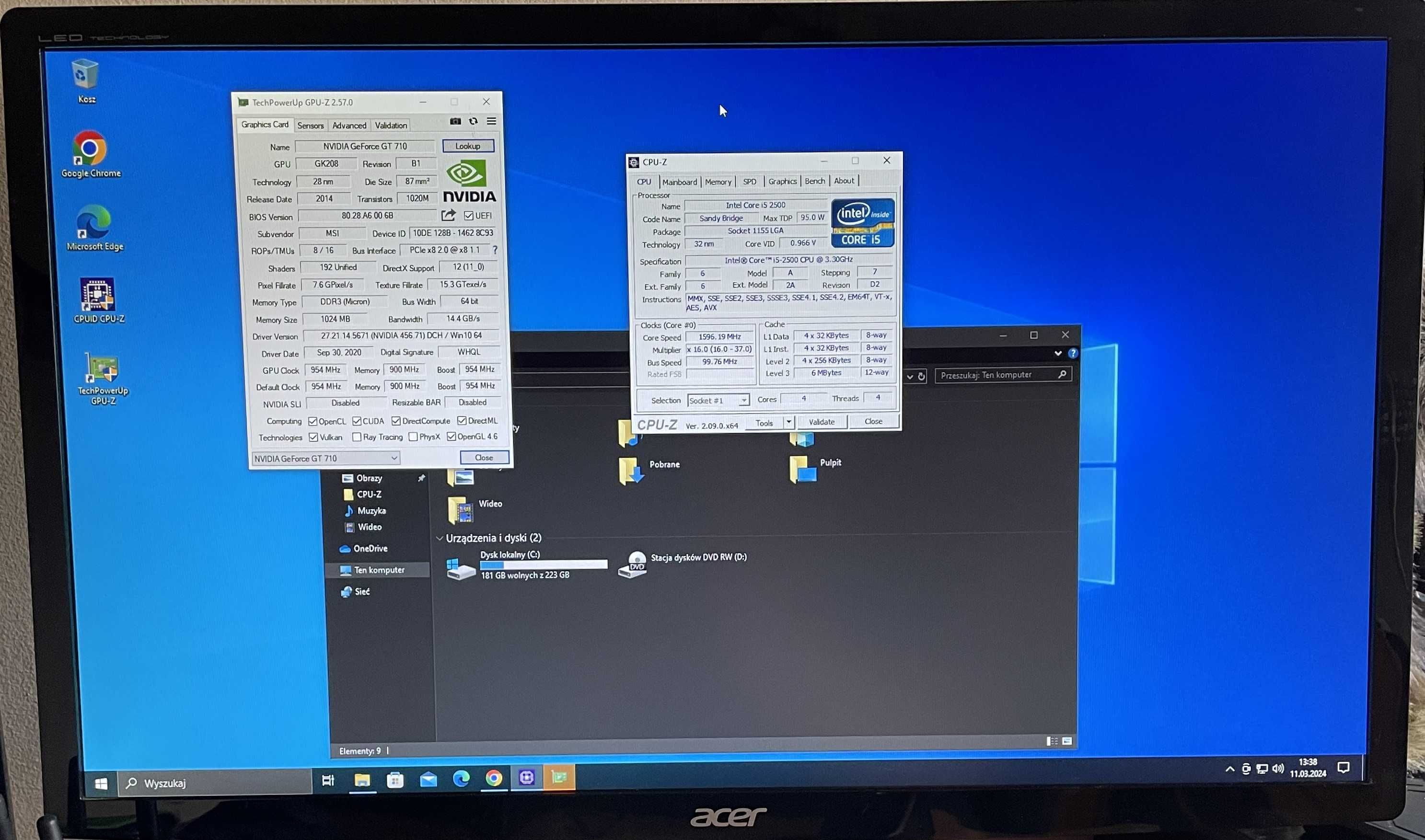Screen dimensions: 1425x840
Task: Open Explorer address history dropdown
Action: [910, 377]
